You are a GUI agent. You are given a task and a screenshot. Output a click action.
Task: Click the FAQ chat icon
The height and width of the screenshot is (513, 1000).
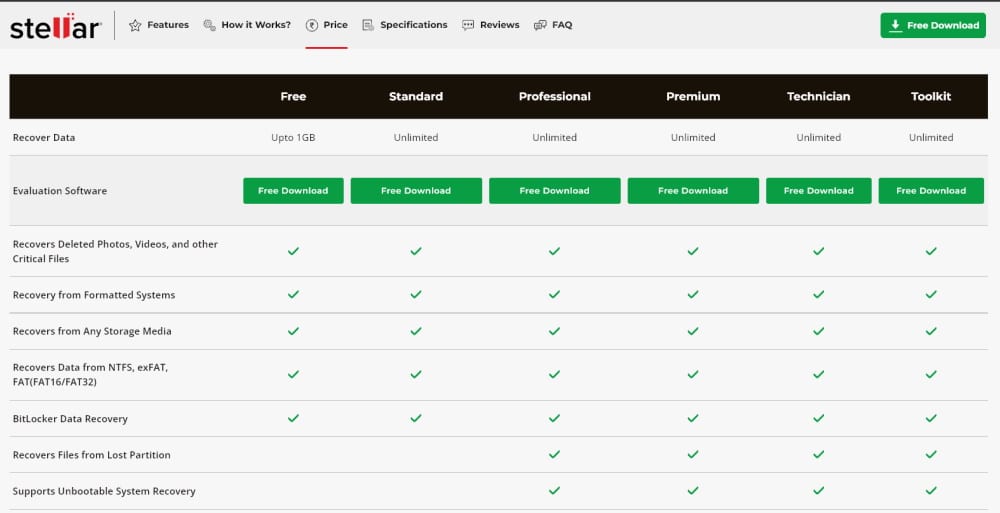540,25
